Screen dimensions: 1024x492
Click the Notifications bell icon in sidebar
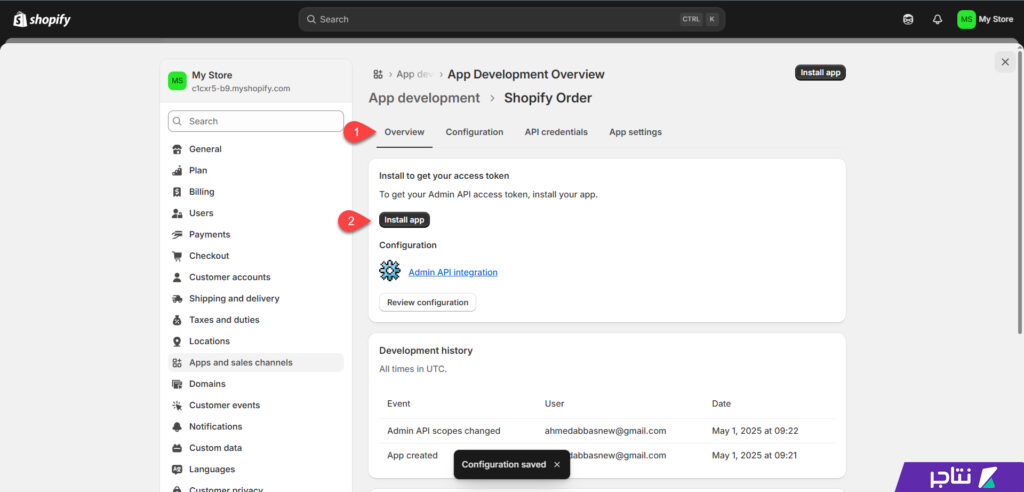pyautogui.click(x=177, y=427)
